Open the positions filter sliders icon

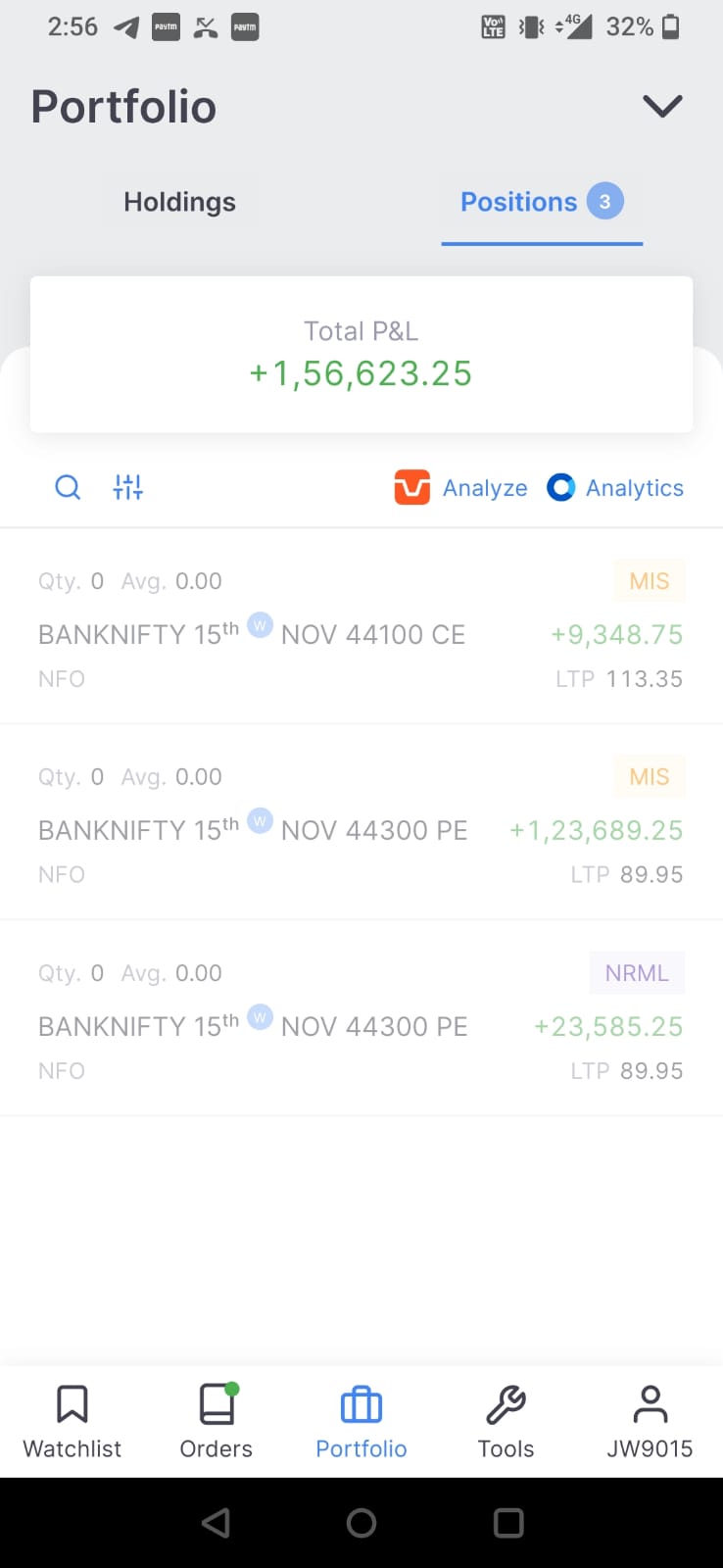click(128, 487)
